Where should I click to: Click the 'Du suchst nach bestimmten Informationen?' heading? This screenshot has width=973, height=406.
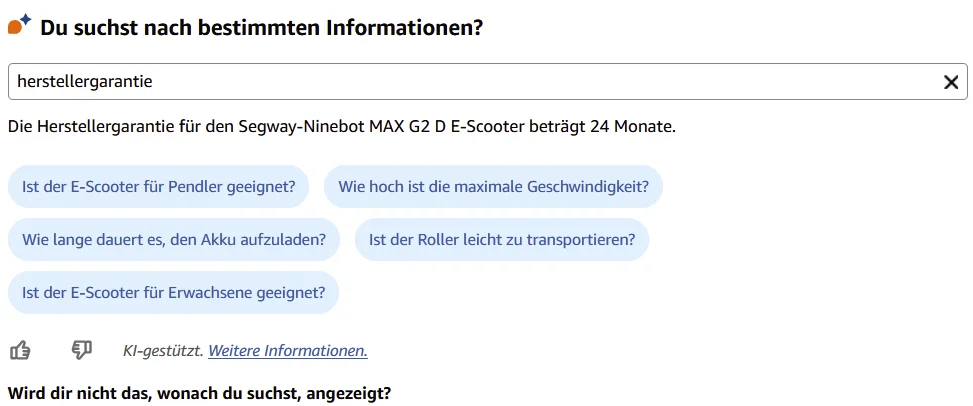point(261,28)
